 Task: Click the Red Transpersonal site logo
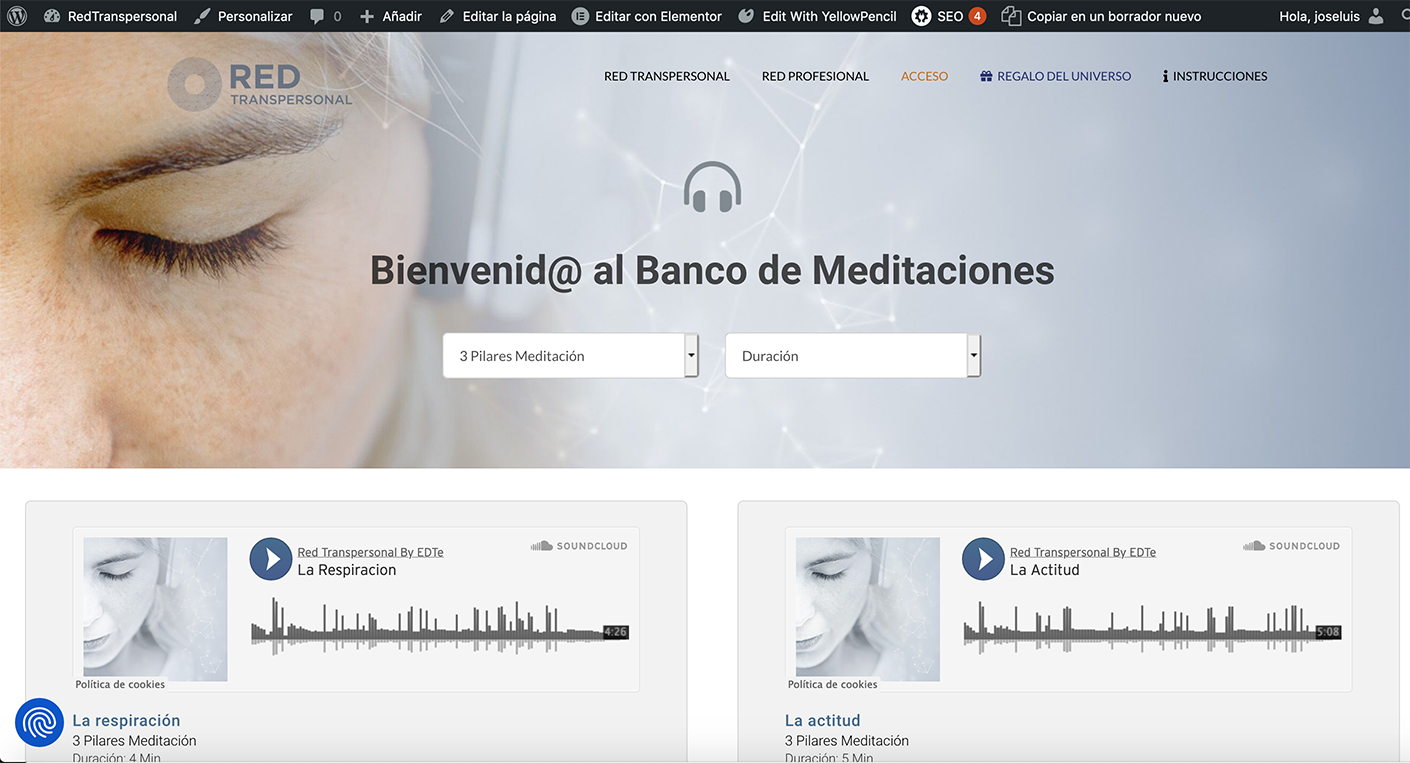260,84
